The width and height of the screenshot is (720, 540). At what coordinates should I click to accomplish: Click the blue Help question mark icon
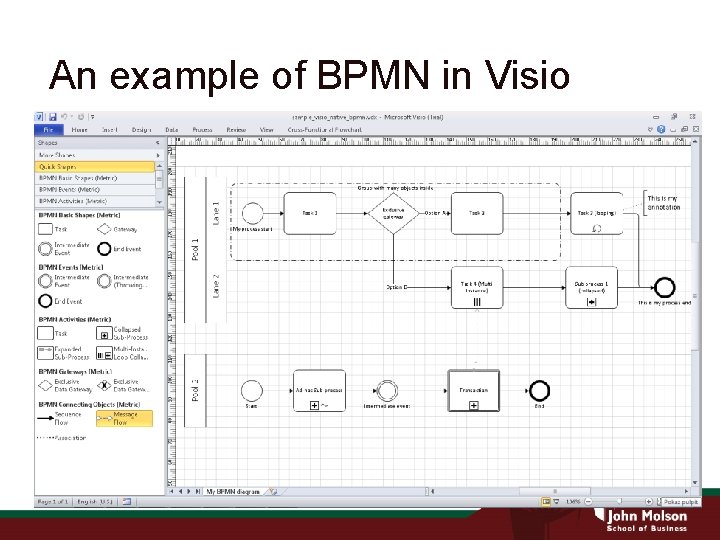(x=661, y=129)
